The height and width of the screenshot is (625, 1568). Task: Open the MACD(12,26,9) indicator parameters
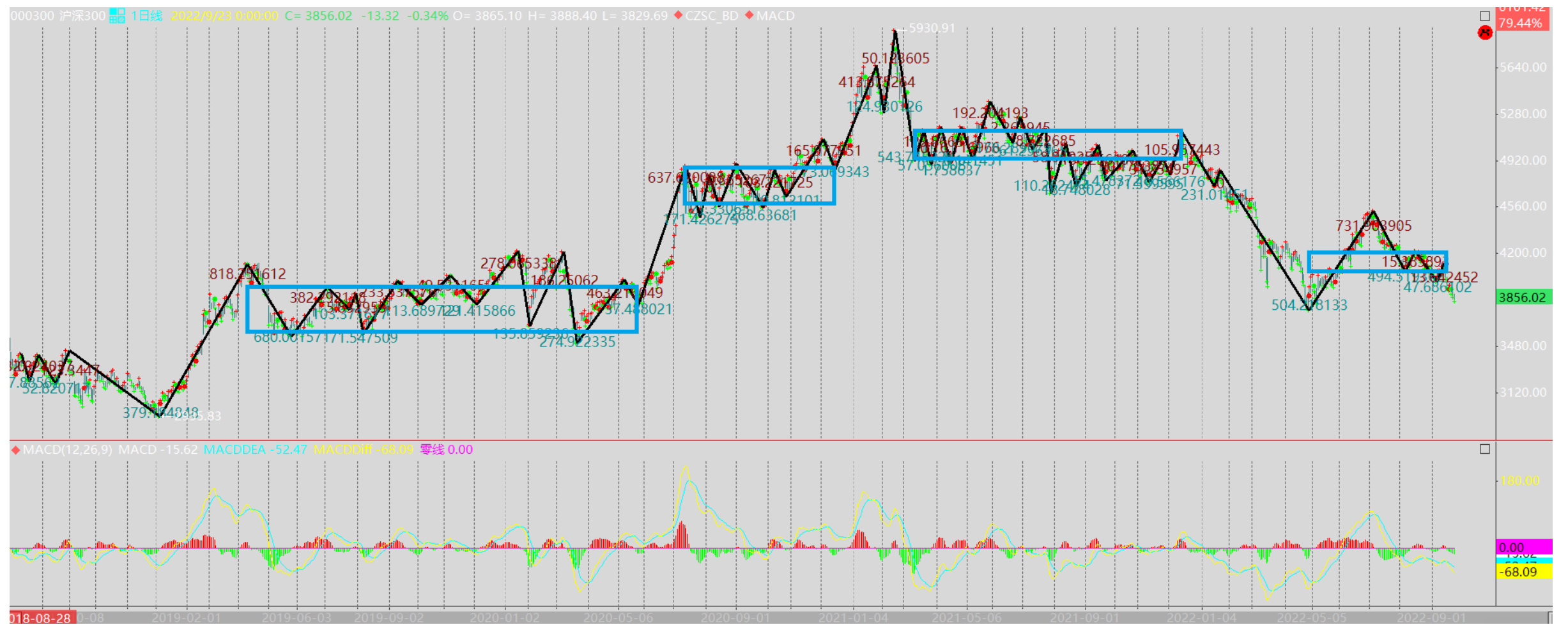tap(67, 450)
